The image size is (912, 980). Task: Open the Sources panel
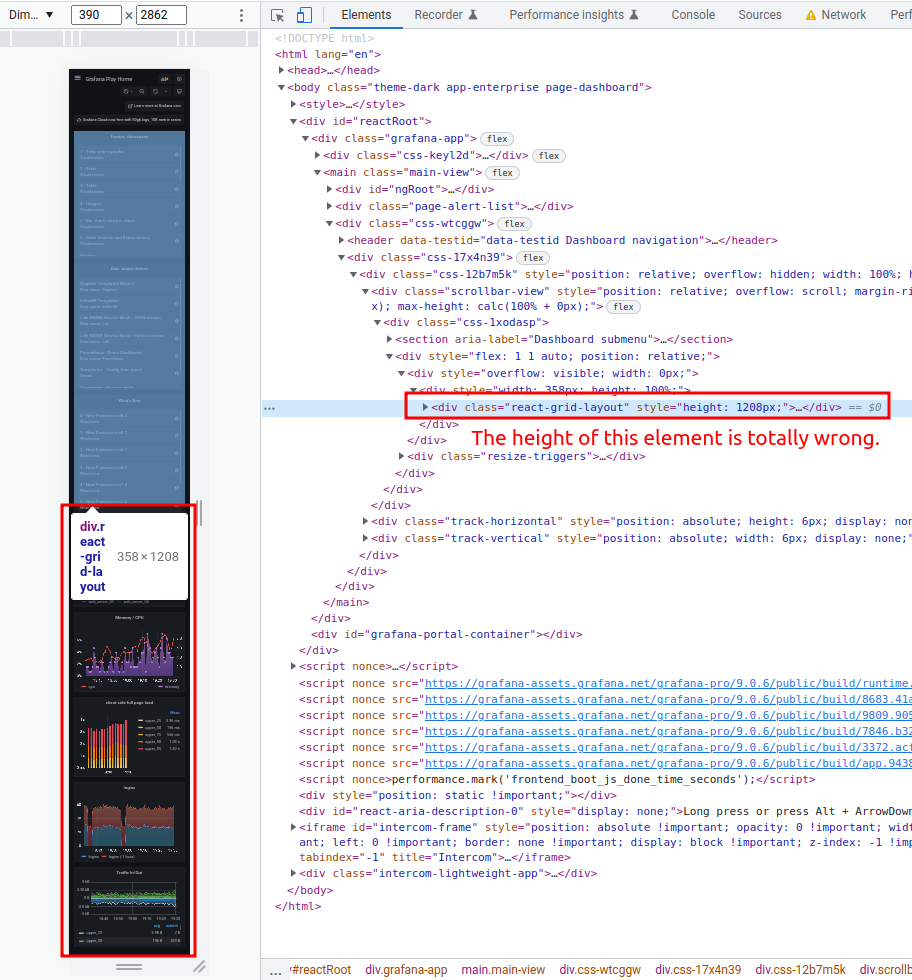[760, 15]
